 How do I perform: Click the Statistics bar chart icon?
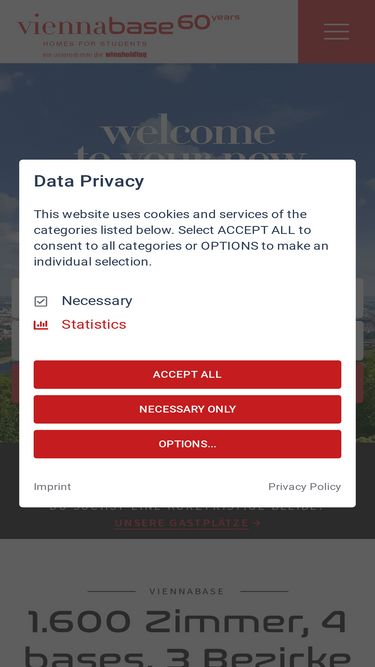click(x=41, y=325)
